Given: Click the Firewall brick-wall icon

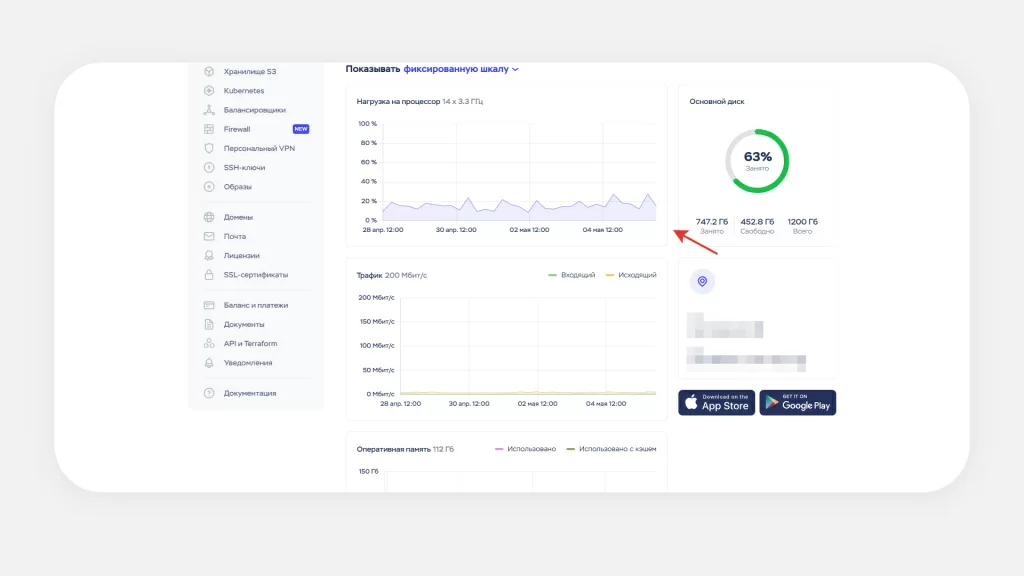Looking at the screenshot, I should point(209,129).
